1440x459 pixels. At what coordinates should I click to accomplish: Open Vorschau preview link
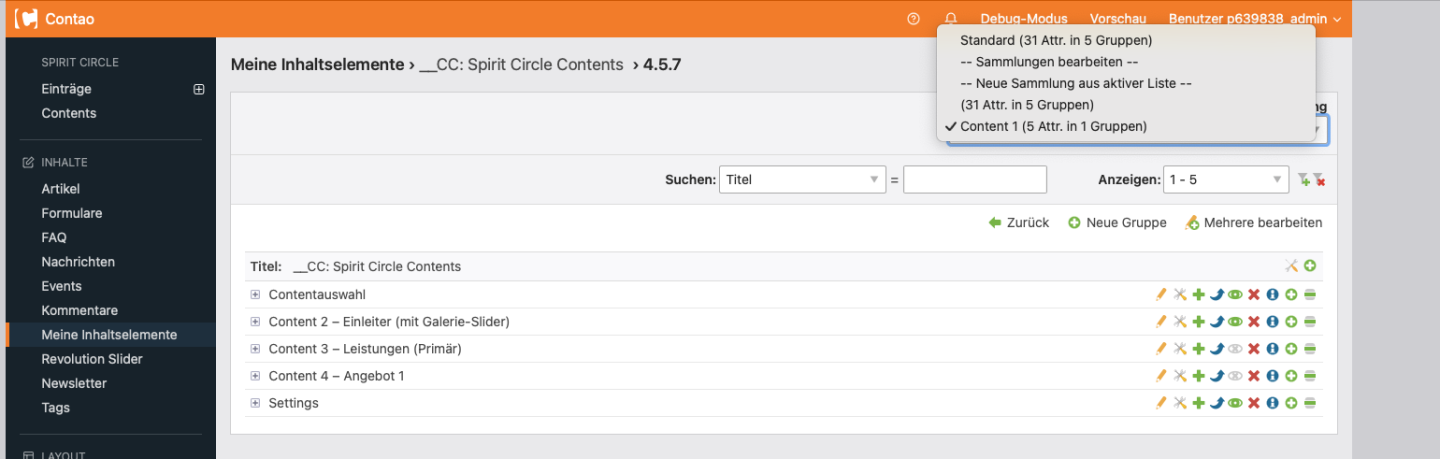(1118, 18)
